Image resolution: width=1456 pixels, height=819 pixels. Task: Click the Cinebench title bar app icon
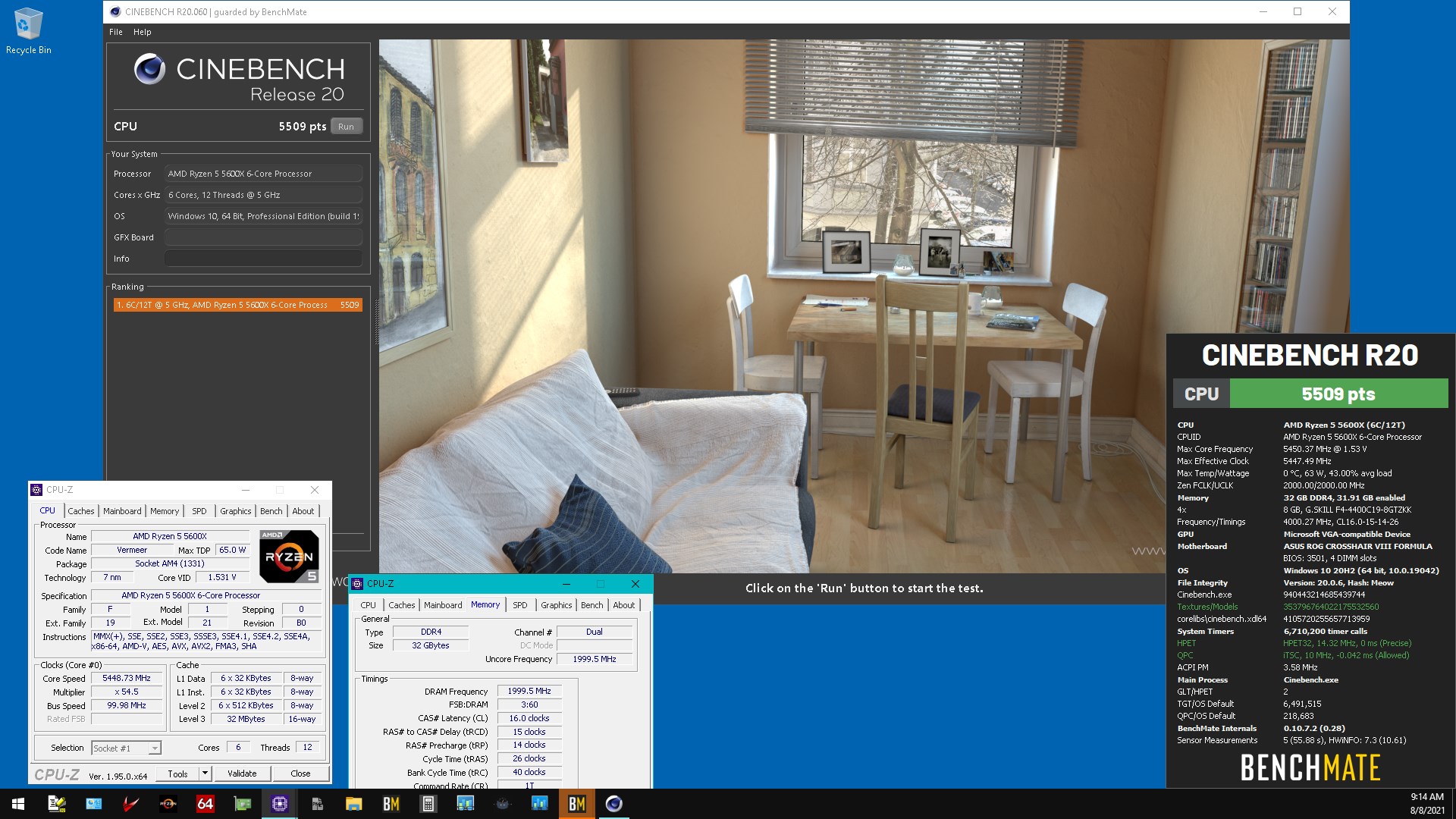(115, 11)
